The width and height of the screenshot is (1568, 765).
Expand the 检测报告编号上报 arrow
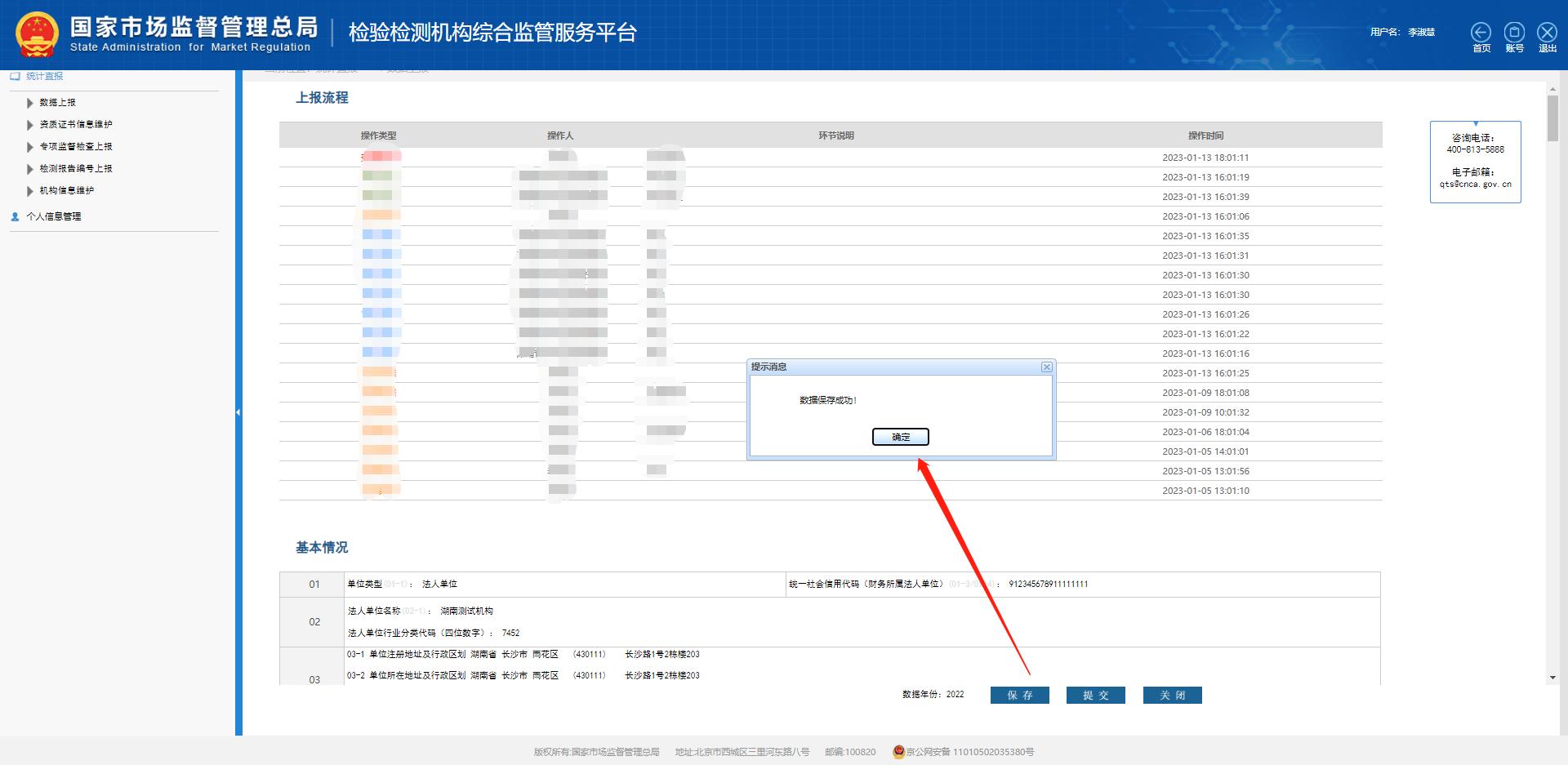pos(30,169)
